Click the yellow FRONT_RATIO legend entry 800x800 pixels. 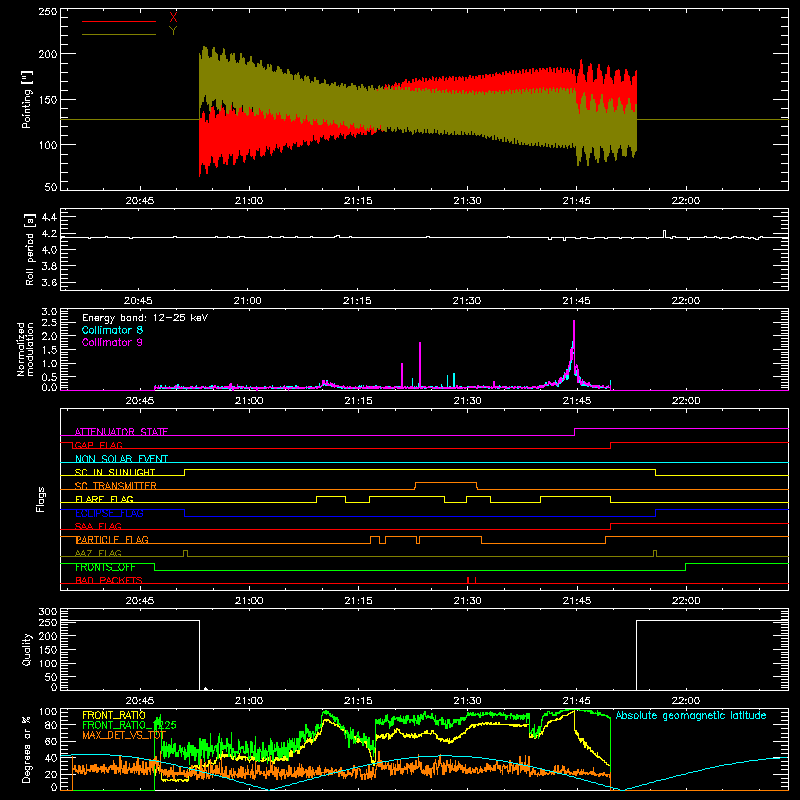coord(114,715)
